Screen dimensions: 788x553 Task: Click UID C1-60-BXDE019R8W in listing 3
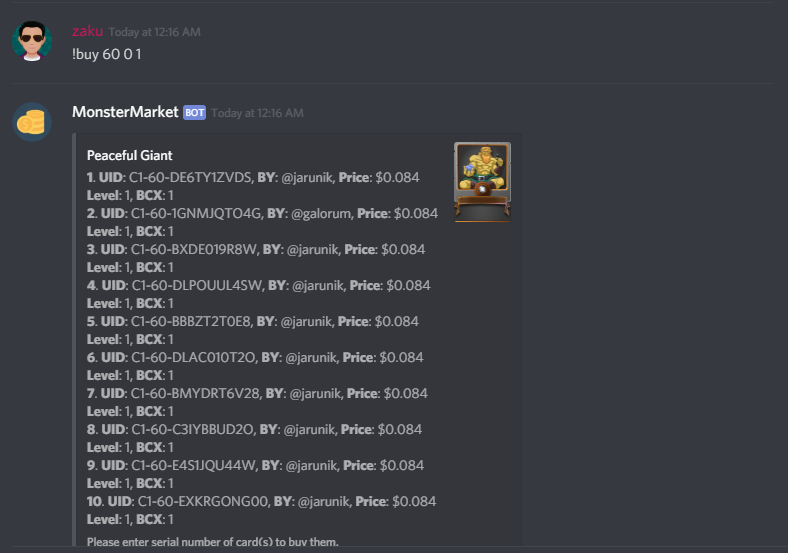[x=194, y=249]
